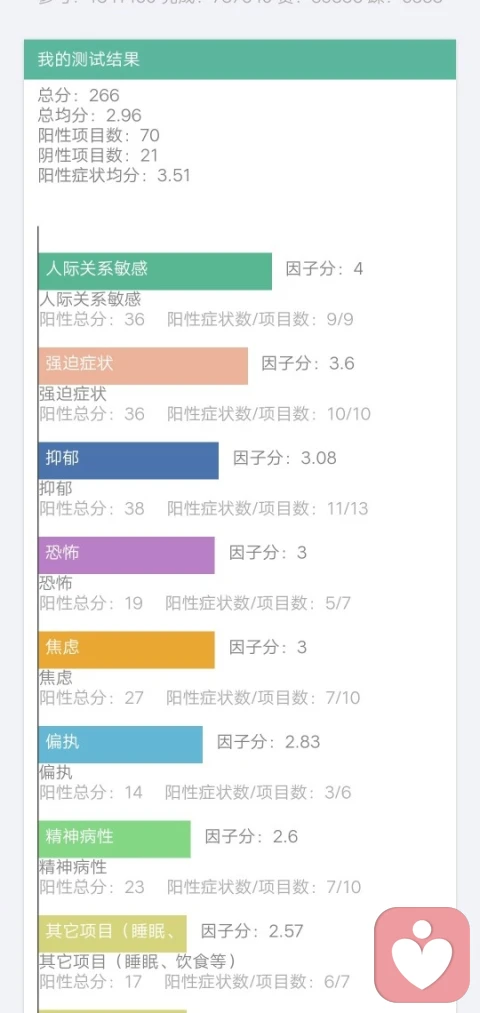Select the green 人际关系敏感 bar
Viewport: 480px width, 1013px height.
tap(155, 271)
